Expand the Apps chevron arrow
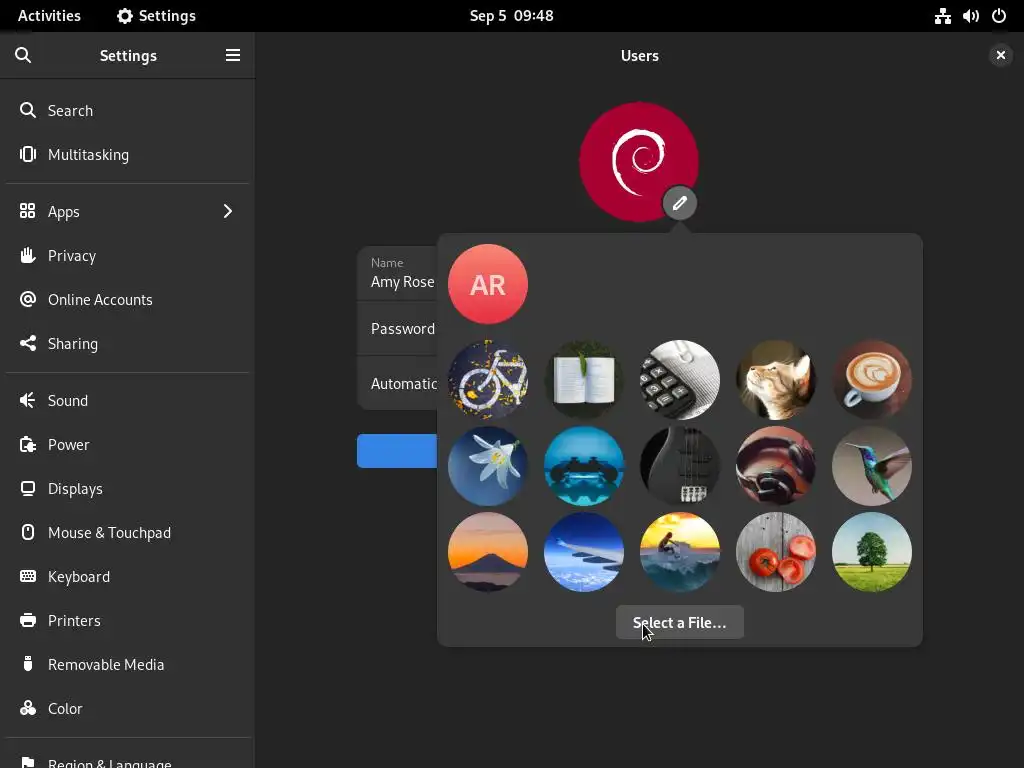1024x768 pixels. [227, 212]
